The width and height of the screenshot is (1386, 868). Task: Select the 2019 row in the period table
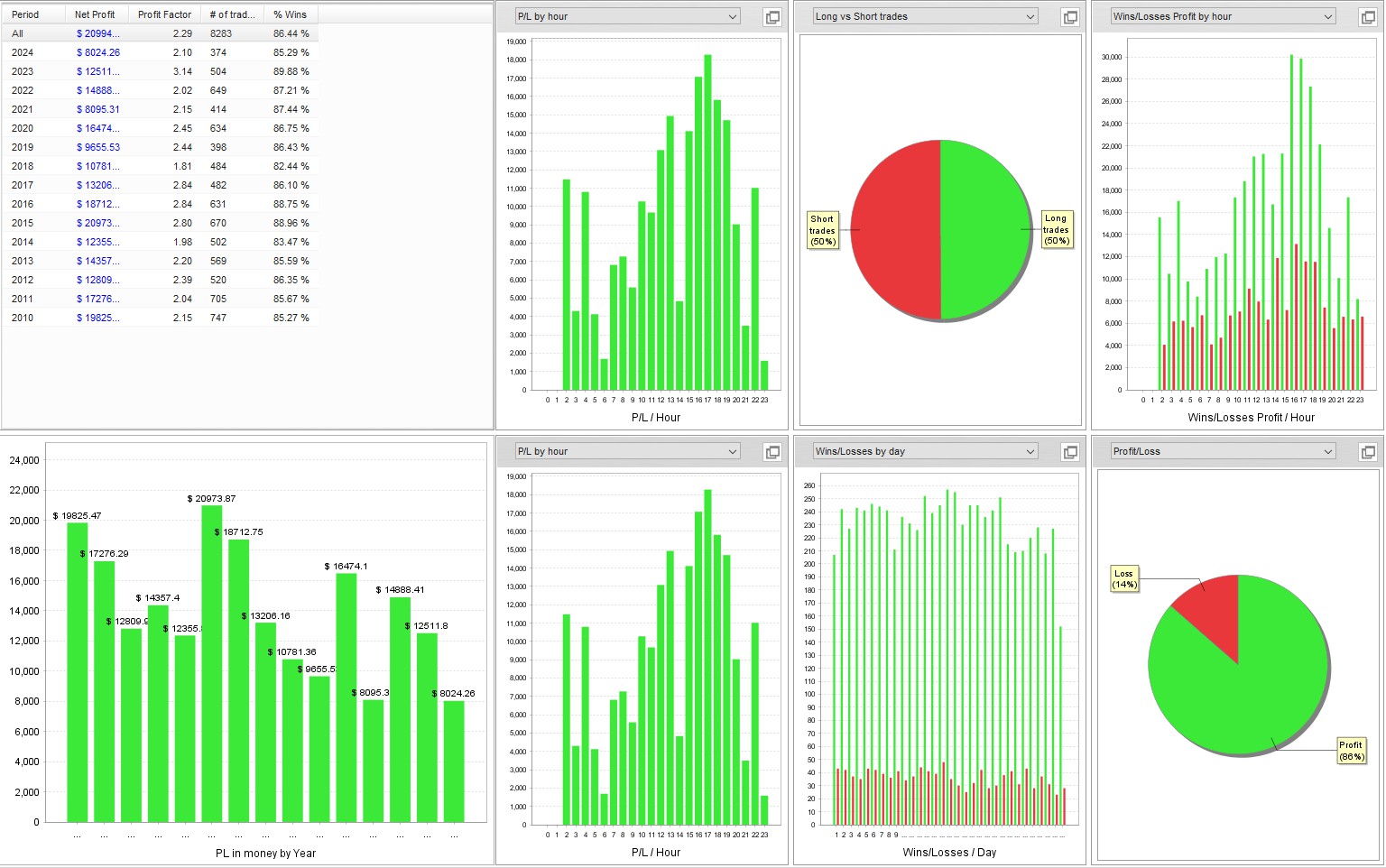(160, 147)
